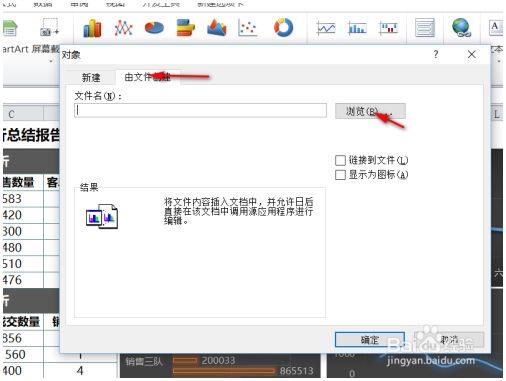Click the 浏览 browse button
506x381 pixels.
(x=370, y=111)
